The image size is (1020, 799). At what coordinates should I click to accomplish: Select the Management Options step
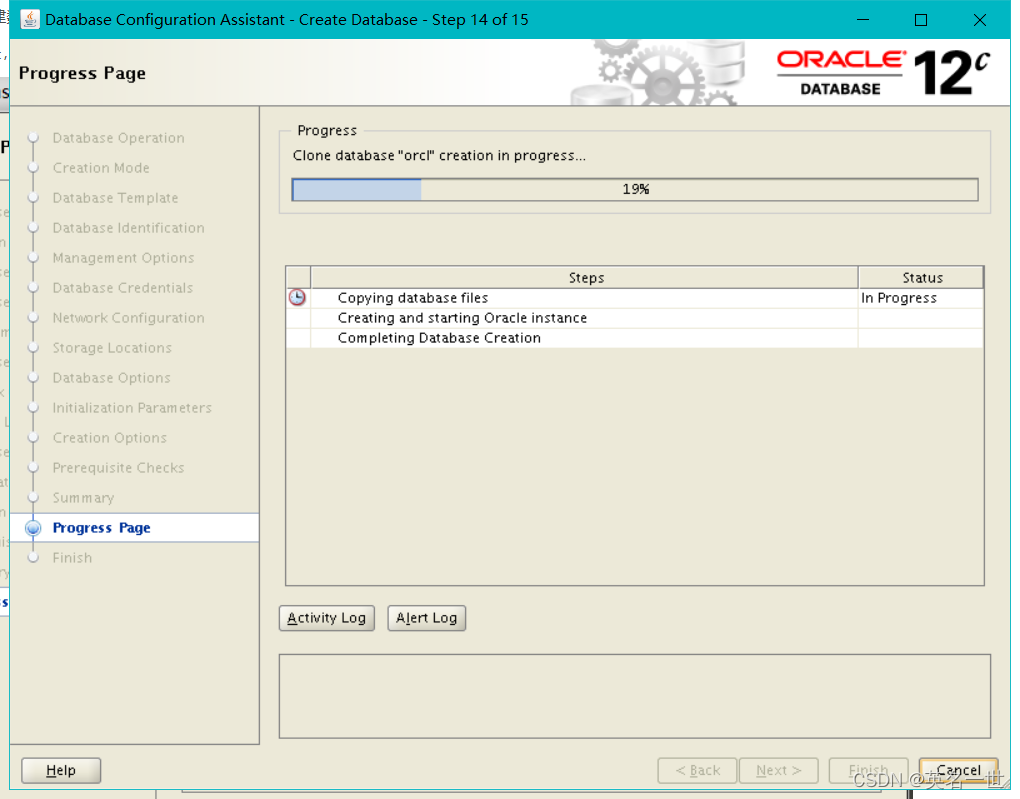pos(123,258)
